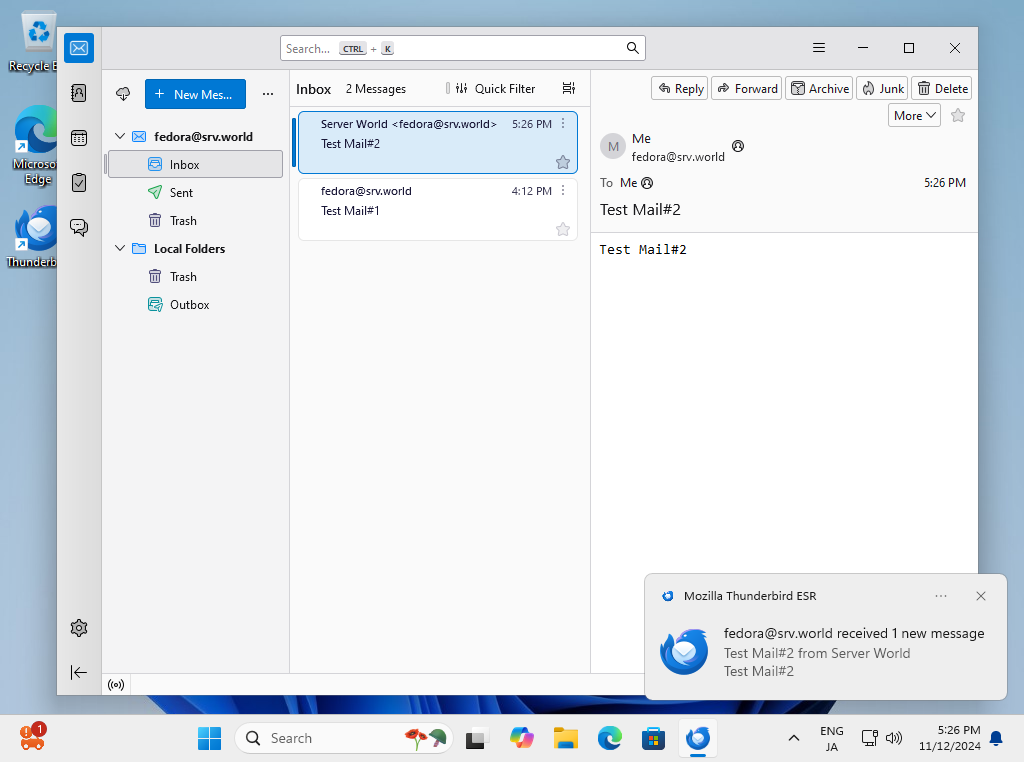Collapse the fedora@srv.world account tree
This screenshot has width=1024, height=762.
pos(120,137)
